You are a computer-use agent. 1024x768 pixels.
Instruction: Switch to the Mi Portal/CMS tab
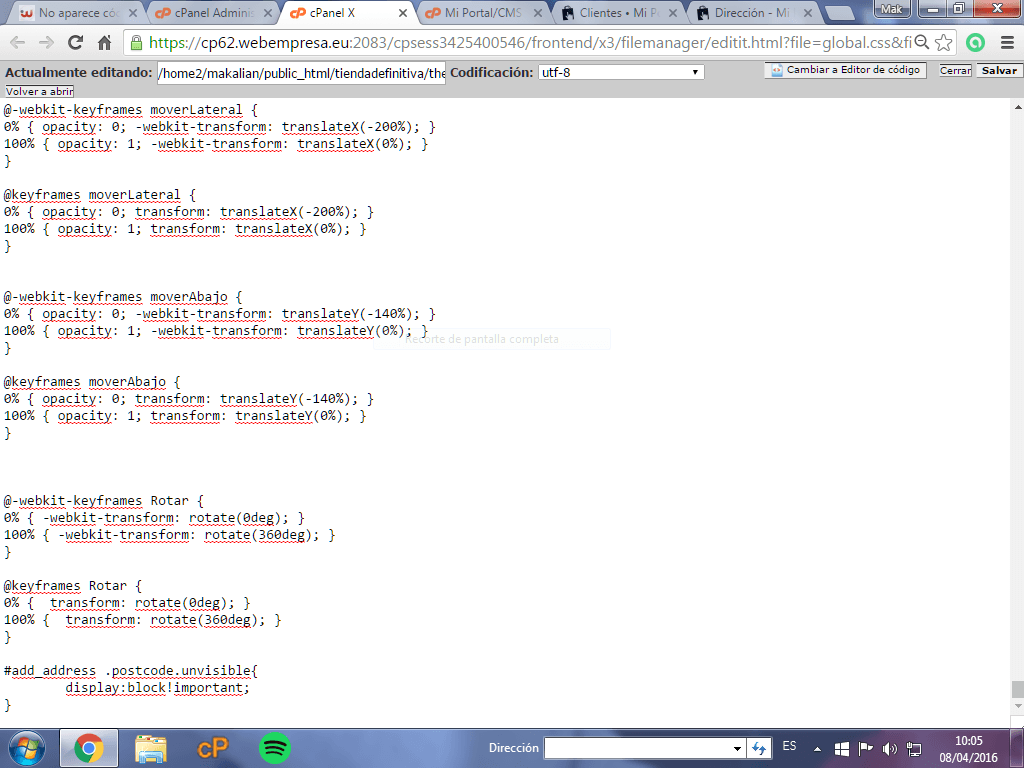[x=484, y=12]
